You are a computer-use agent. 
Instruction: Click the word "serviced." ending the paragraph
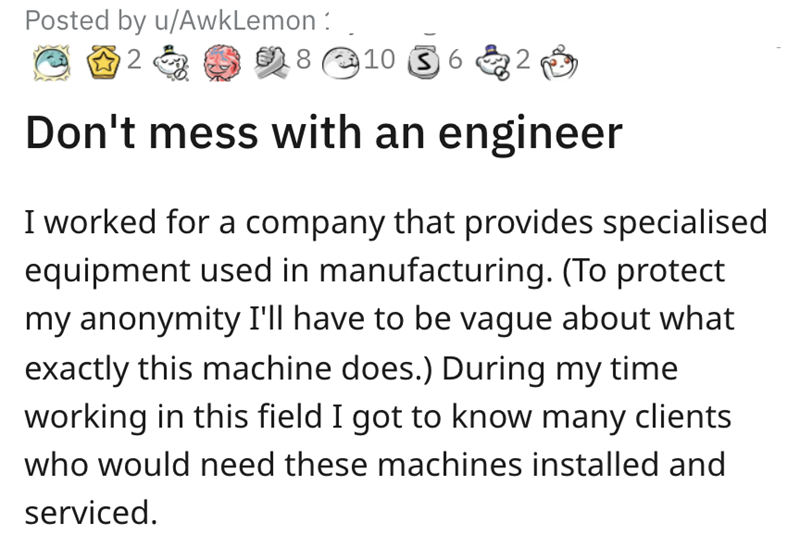90,512
